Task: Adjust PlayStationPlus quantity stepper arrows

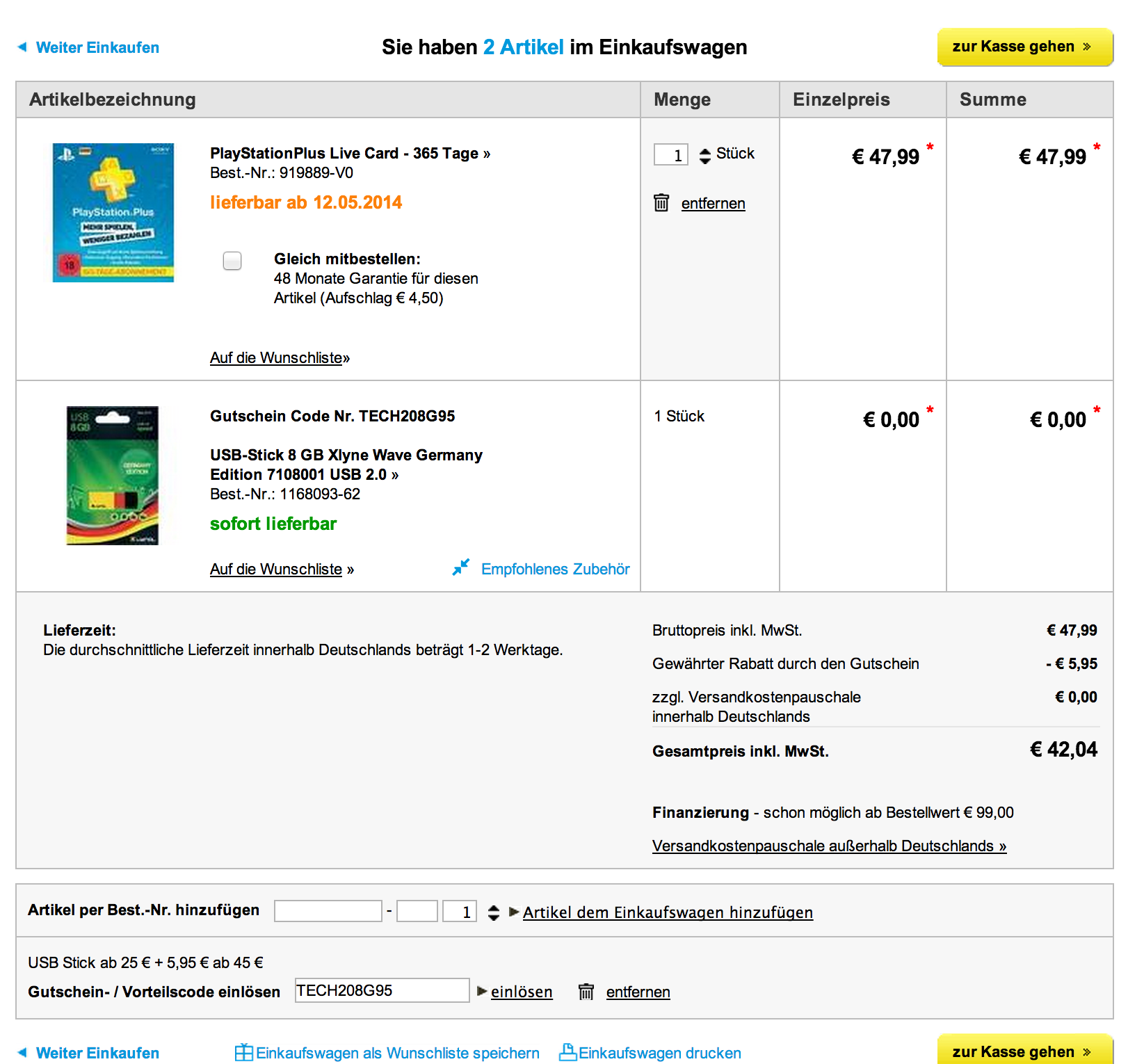Action: pyautogui.click(x=705, y=156)
